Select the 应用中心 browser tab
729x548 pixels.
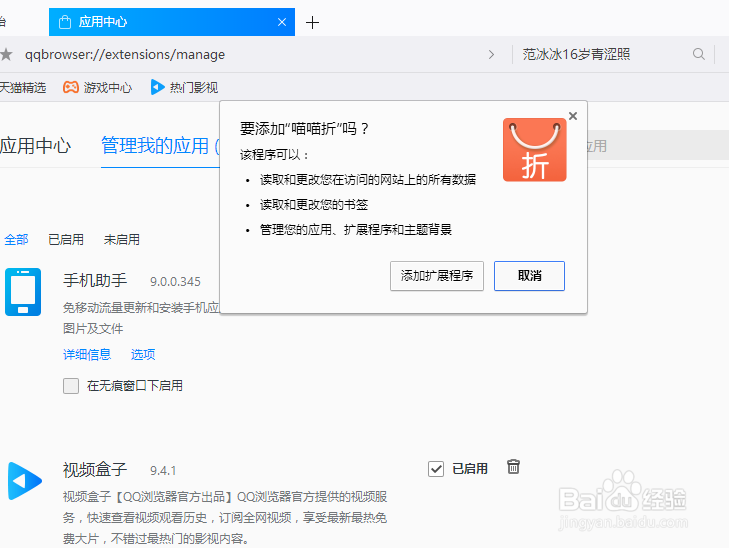172,22
